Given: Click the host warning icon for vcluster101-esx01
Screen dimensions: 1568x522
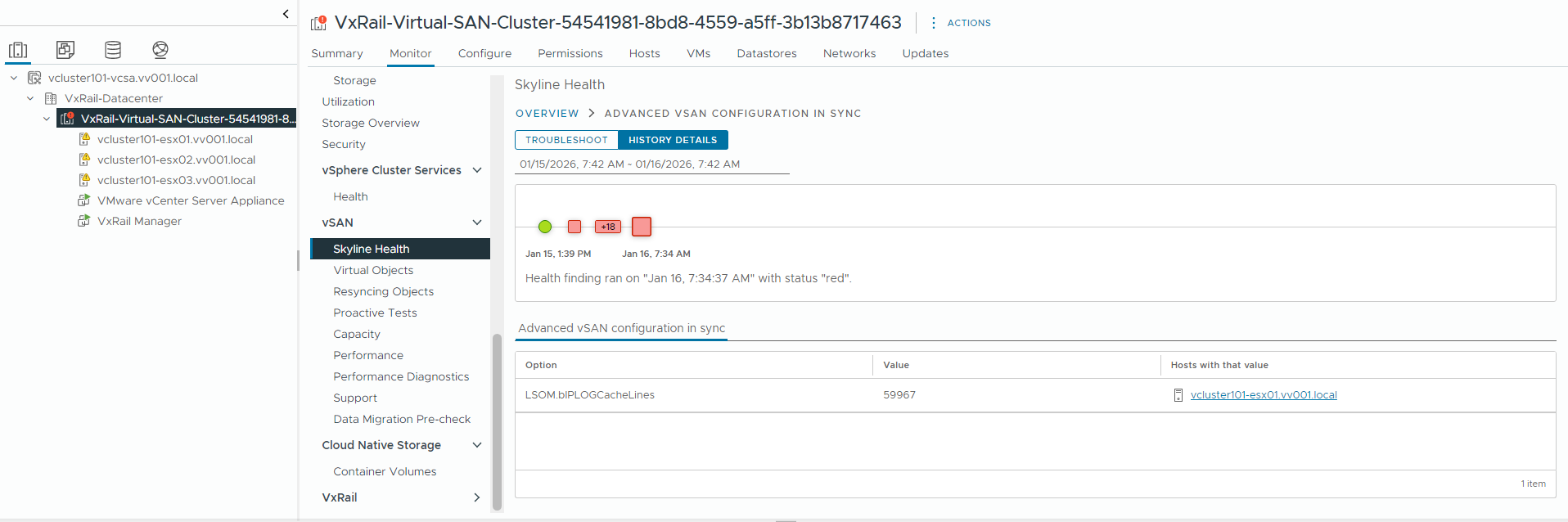Looking at the screenshot, I should [x=83, y=139].
